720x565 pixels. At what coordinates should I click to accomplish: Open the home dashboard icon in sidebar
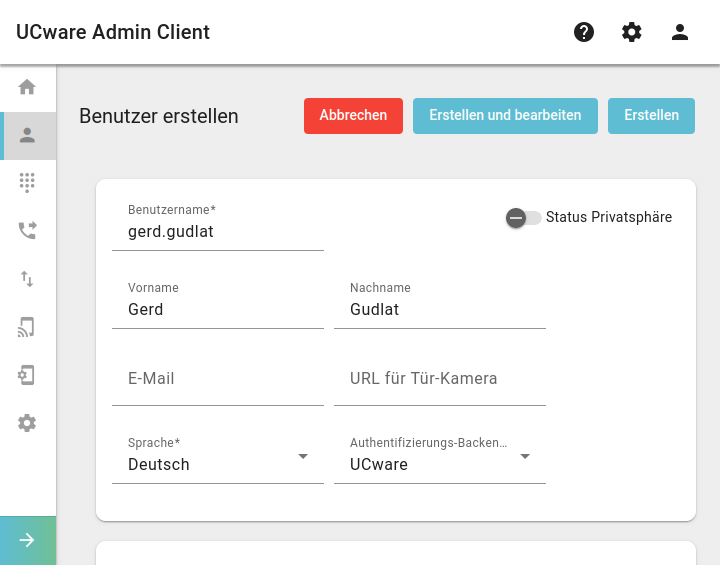click(x=27, y=87)
